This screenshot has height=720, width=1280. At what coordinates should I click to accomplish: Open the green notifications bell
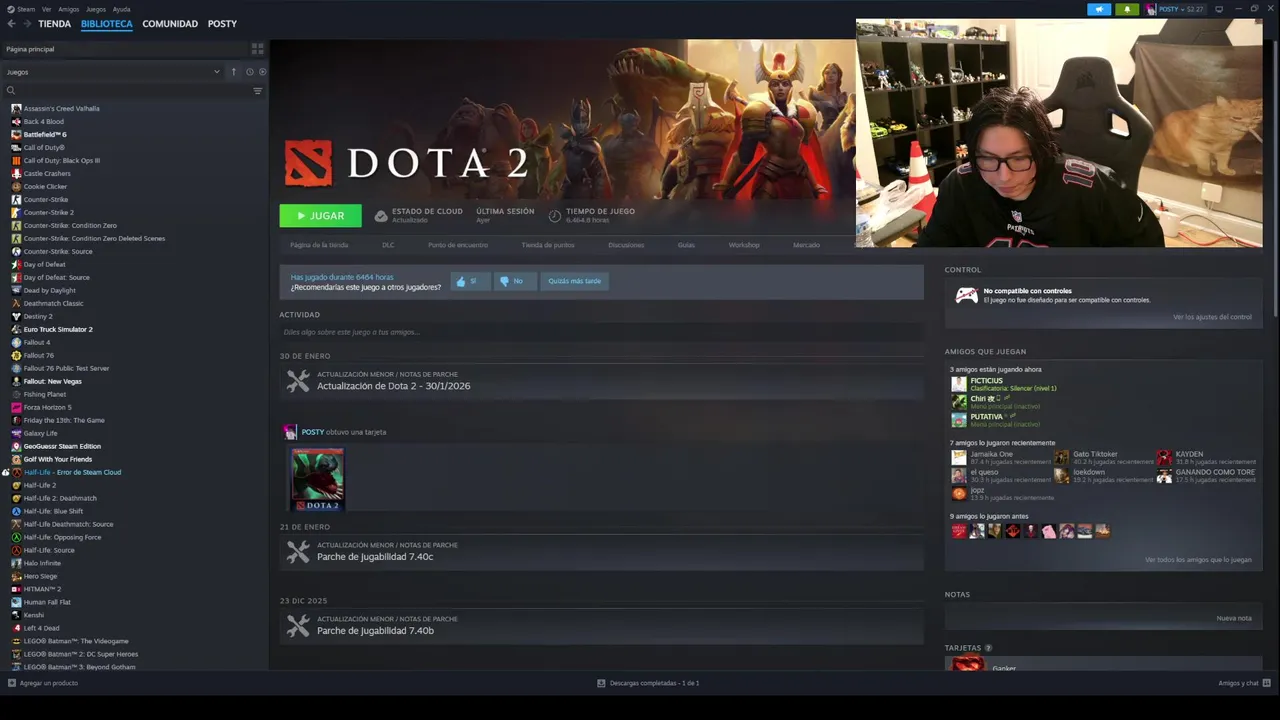[1127, 9]
